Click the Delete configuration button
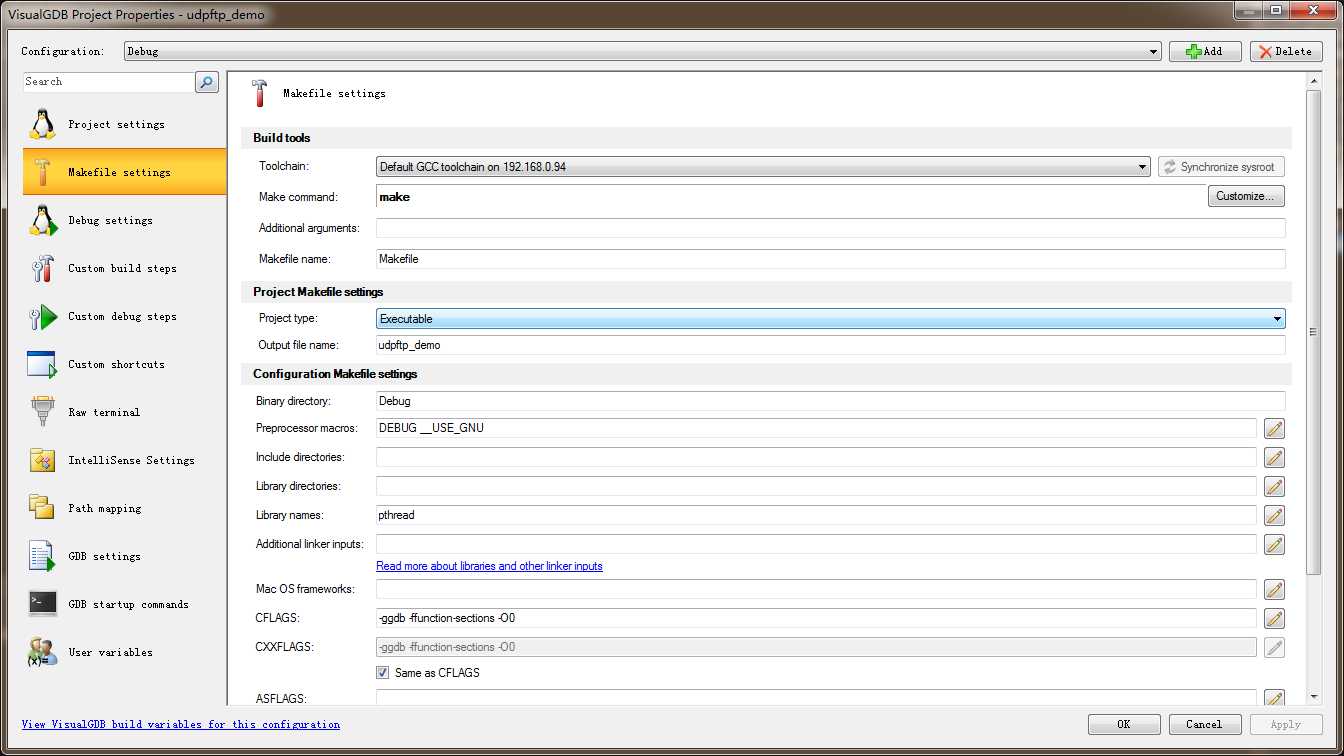 [1286, 51]
